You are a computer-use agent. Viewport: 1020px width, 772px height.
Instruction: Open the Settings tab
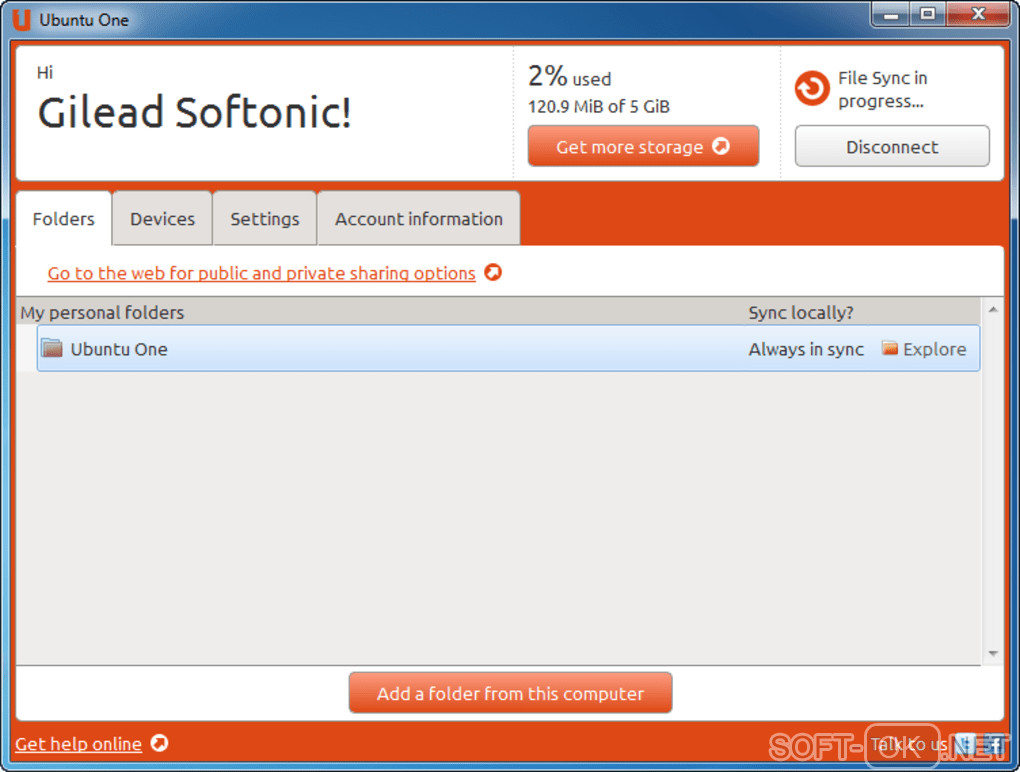point(265,219)
